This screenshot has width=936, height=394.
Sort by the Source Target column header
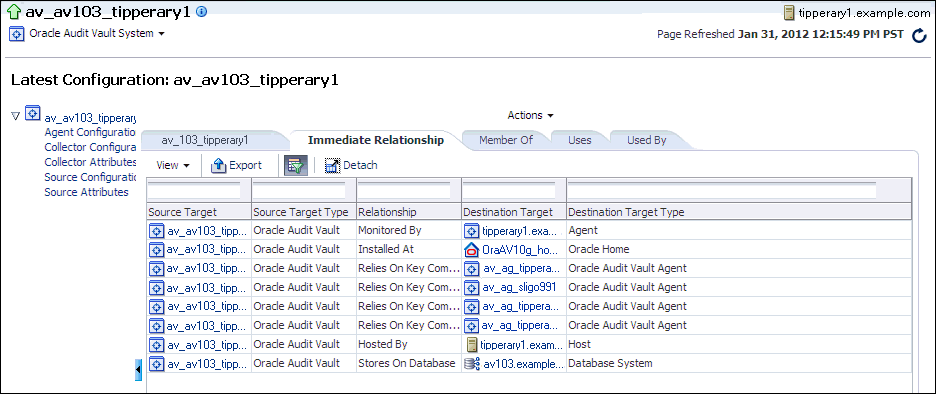[x=199, y=212]
